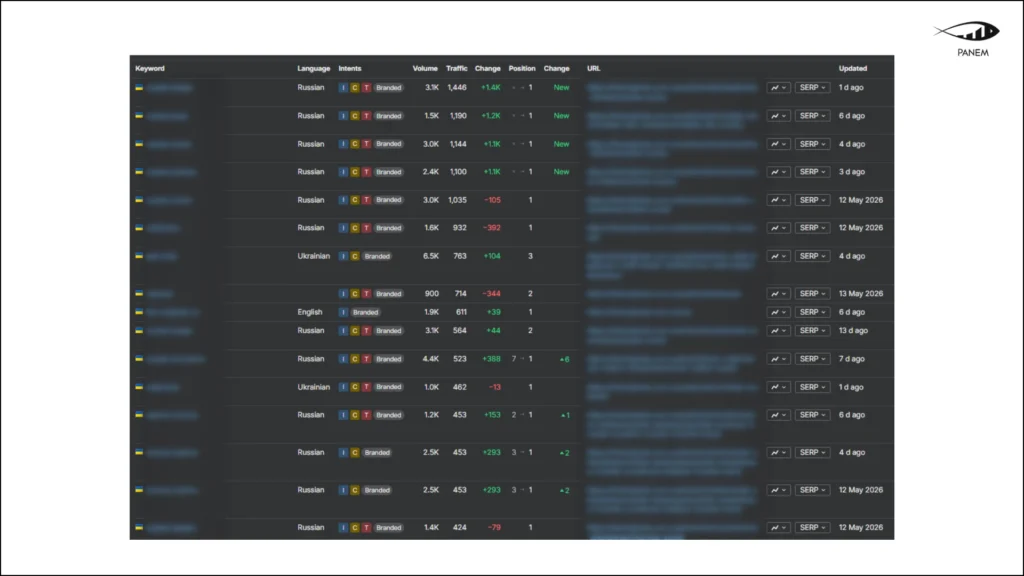
Task: Click the Position column header
Action: click(522, 69)
